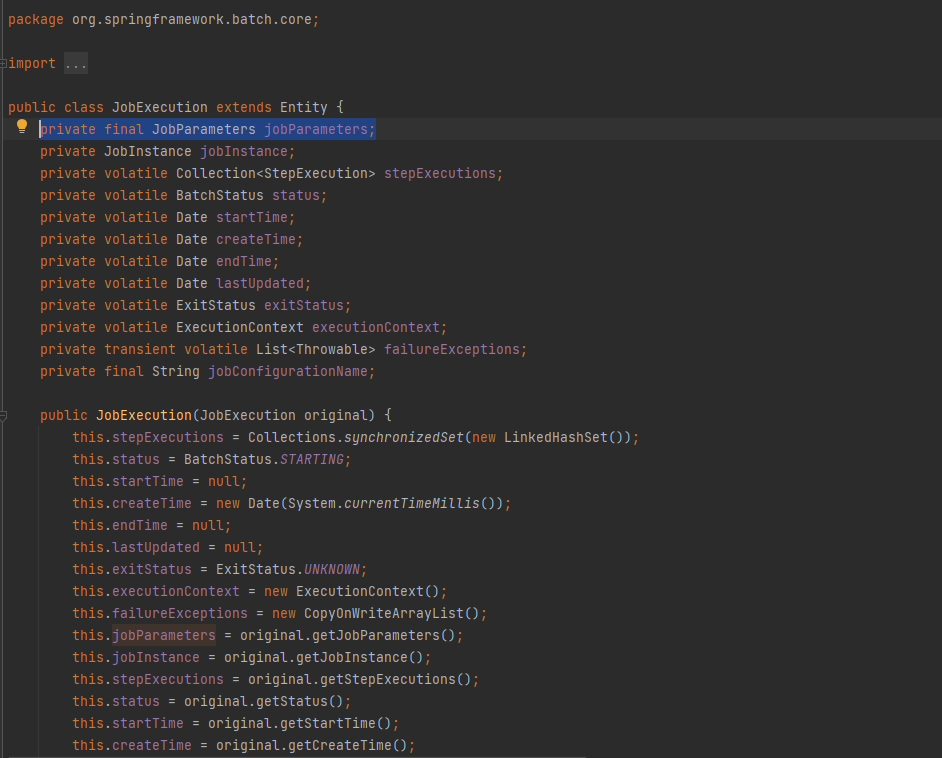Click the jobConfigurationName field name
942x758 pixels.
tap(287, 372)
